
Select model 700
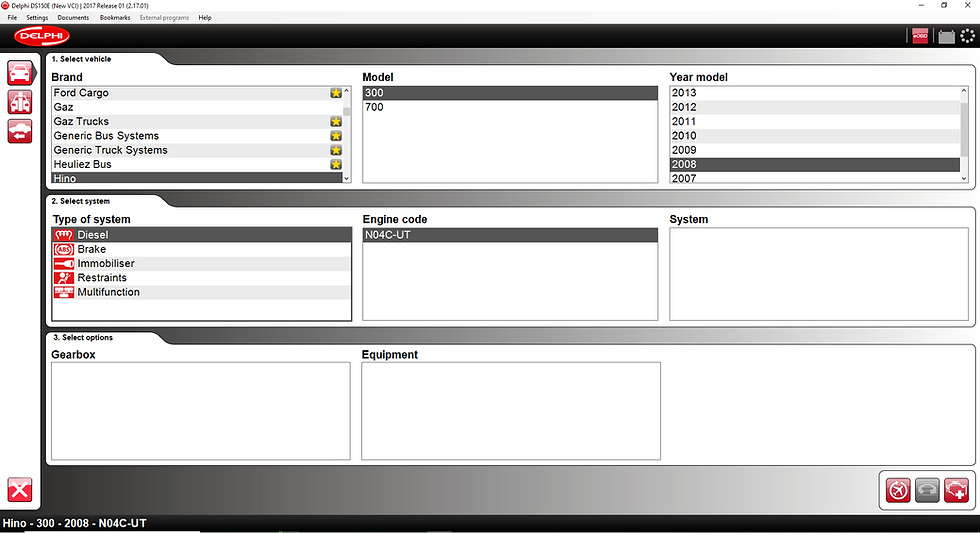pyautogui.click(x=510, y=107)
